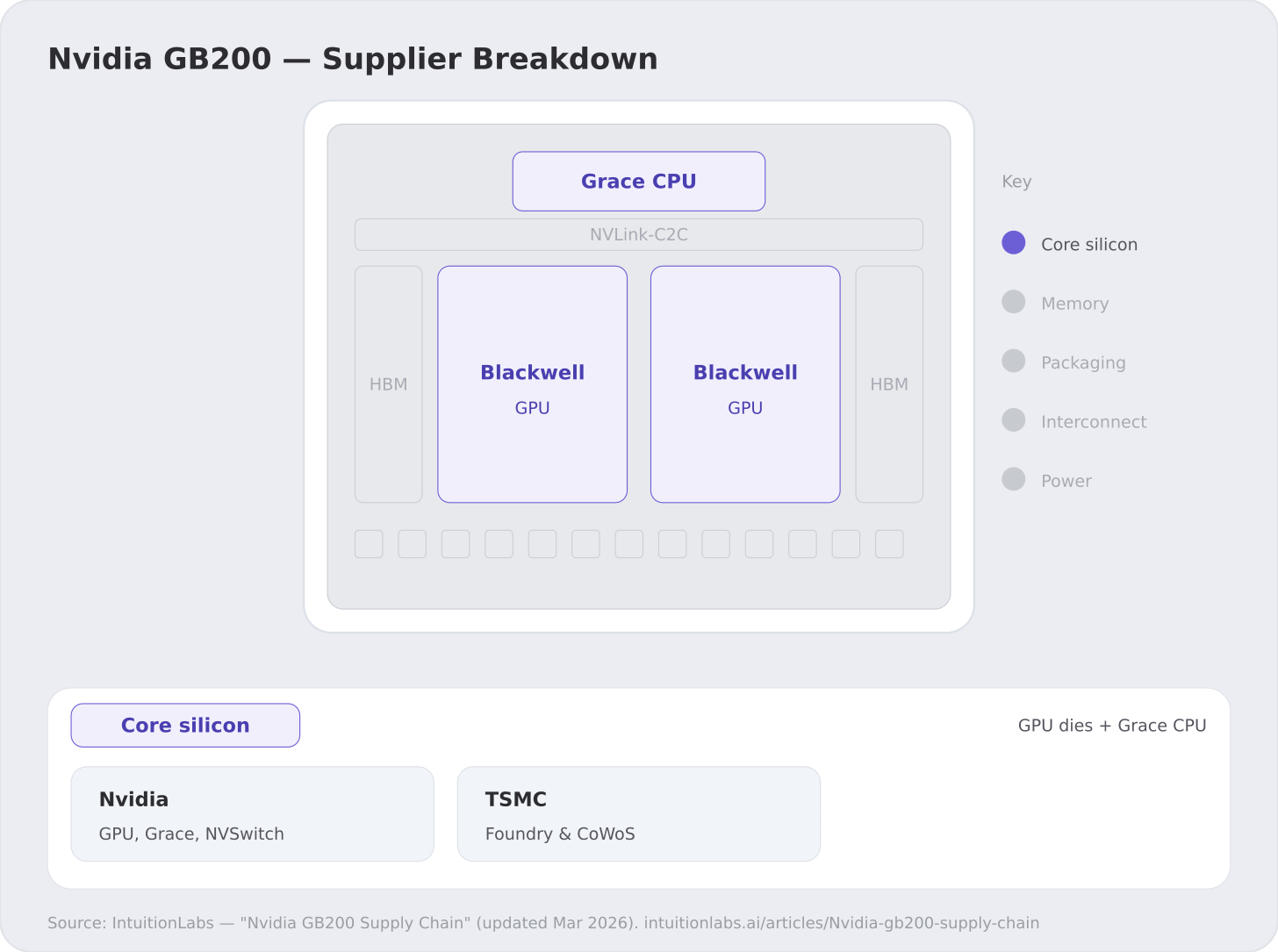The width and height of the screenshot is (1278, 952).
Task: Click the first small power component square
Action: [x=369, y=544]
